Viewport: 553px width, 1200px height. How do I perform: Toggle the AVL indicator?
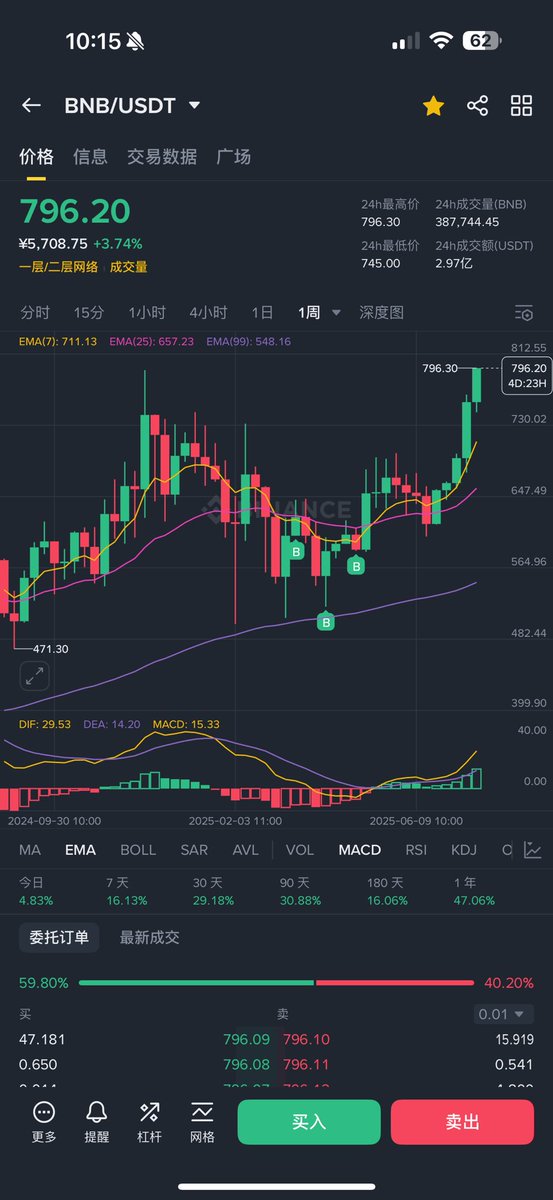point(245,850)
